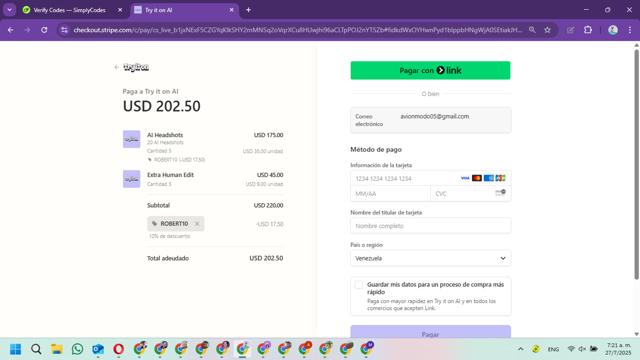The width and height of the screenshot is (640, 360).
Task: Open the tab search dropdown arrow
Action: coord(9,10)
